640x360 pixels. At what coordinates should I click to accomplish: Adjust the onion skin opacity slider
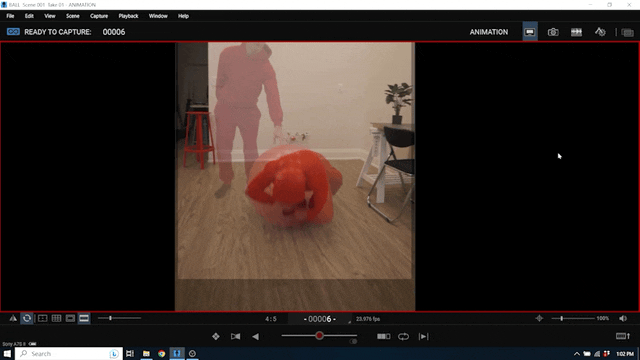coord(319,336)
